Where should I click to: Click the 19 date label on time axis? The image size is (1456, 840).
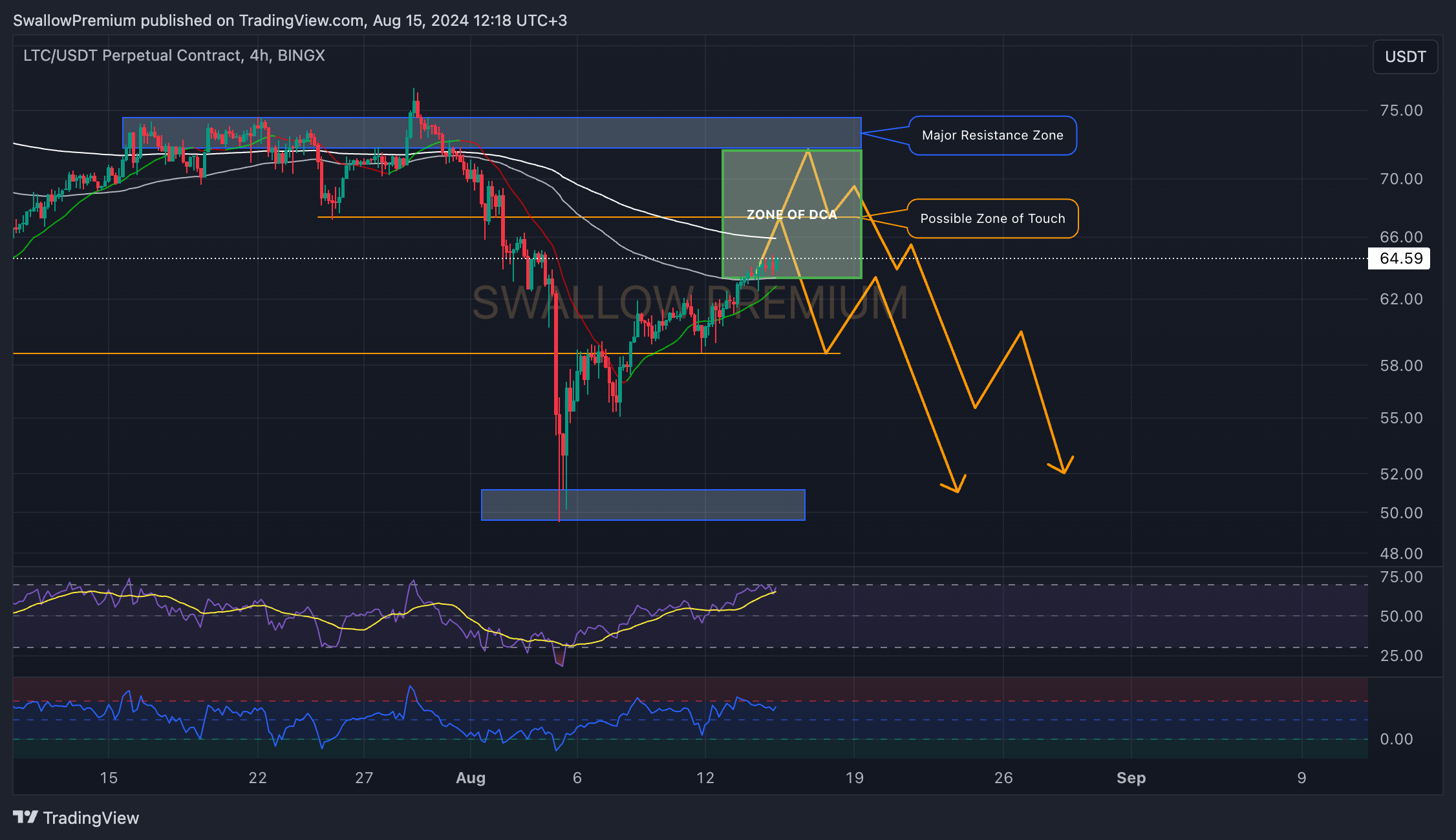tap(854, 778)
